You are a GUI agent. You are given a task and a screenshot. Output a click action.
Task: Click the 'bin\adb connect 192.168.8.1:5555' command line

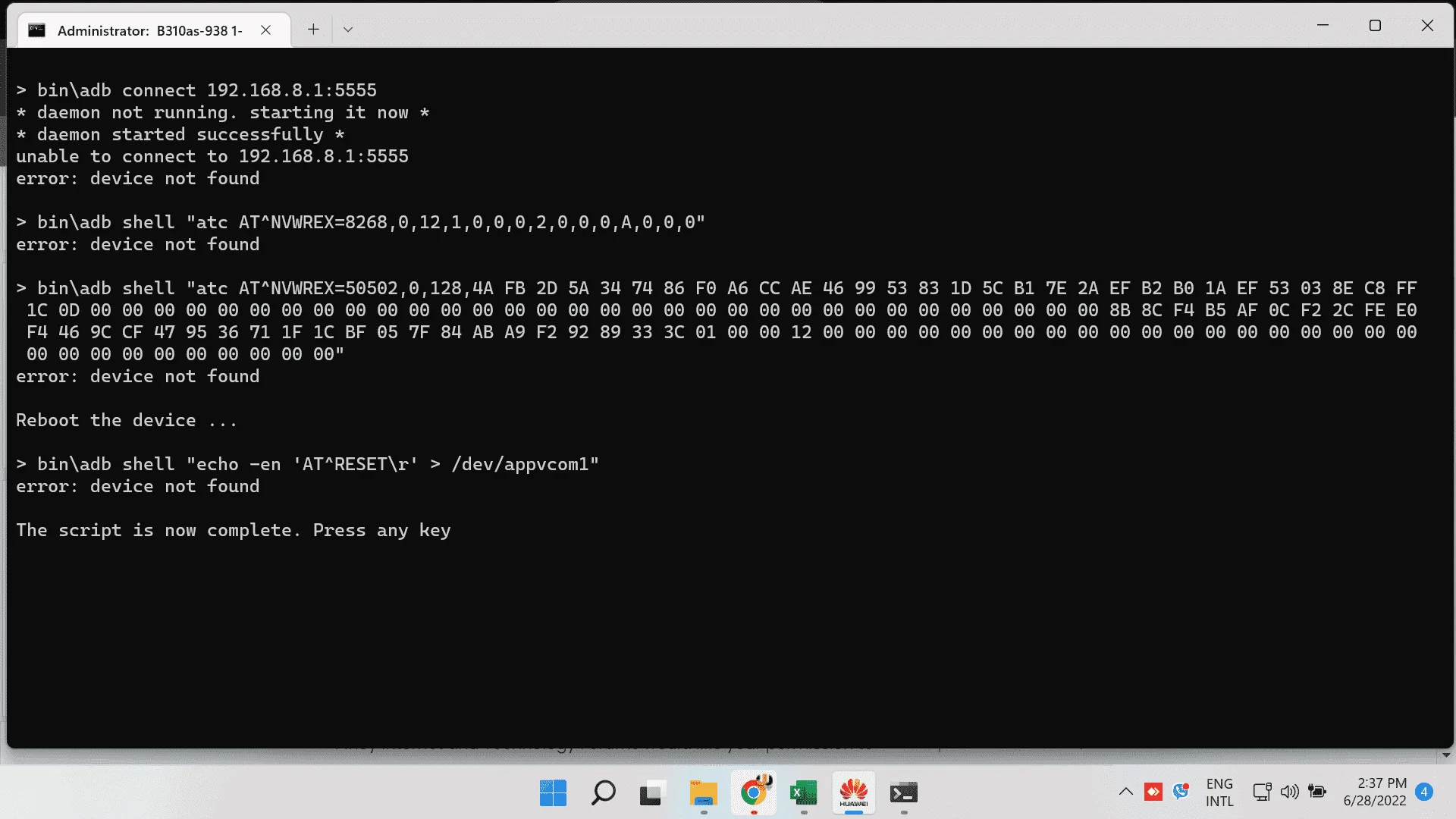coord(196,90)
